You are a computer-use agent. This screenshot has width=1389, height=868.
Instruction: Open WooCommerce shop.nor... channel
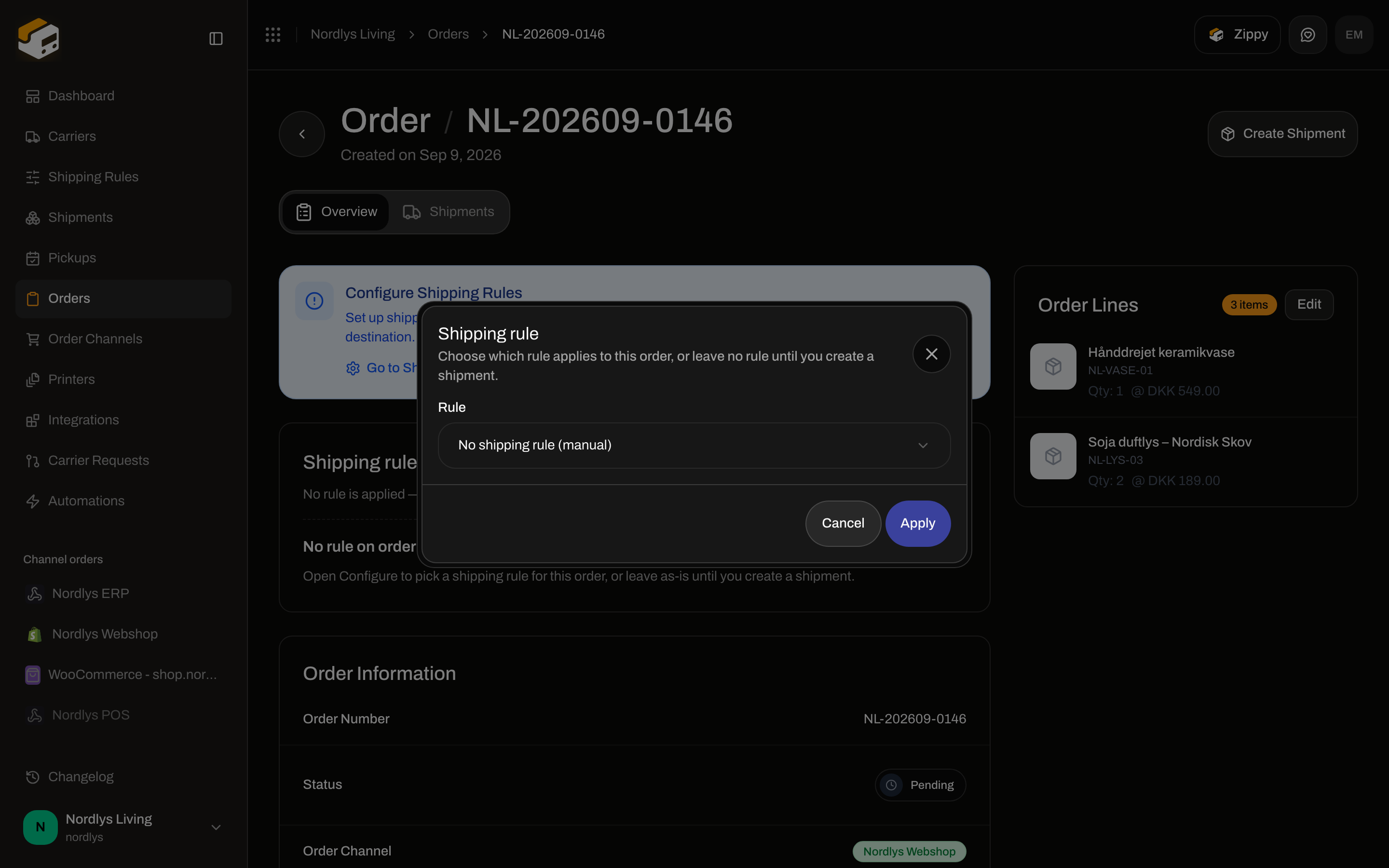coord(123,675)
